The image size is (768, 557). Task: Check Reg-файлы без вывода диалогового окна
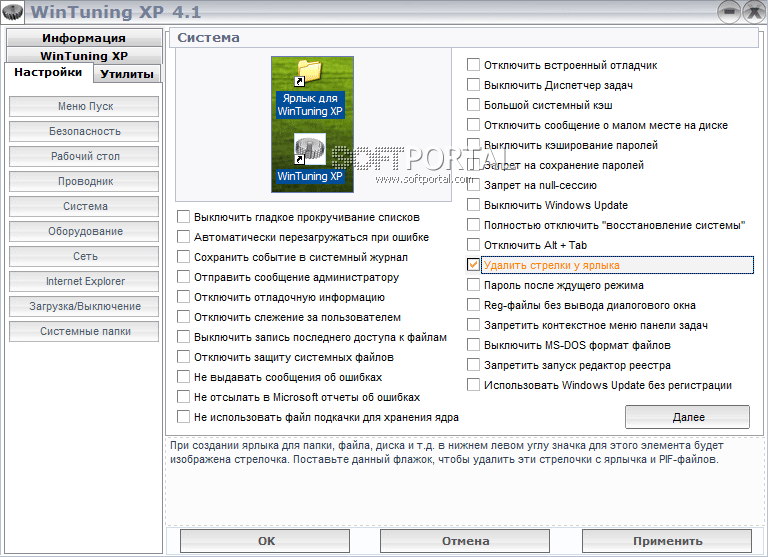coord(473,305)
